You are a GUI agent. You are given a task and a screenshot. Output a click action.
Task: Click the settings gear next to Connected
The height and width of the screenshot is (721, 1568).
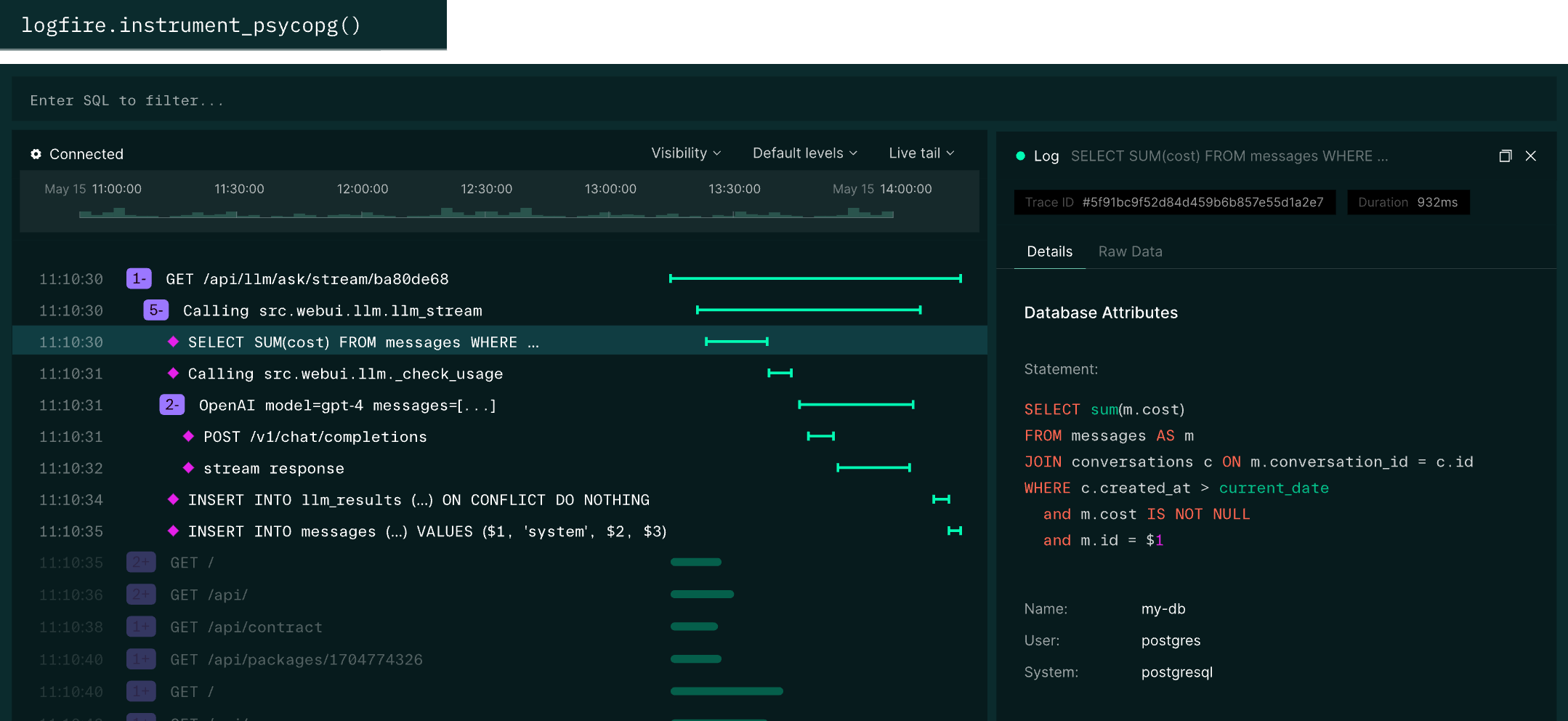36,153
